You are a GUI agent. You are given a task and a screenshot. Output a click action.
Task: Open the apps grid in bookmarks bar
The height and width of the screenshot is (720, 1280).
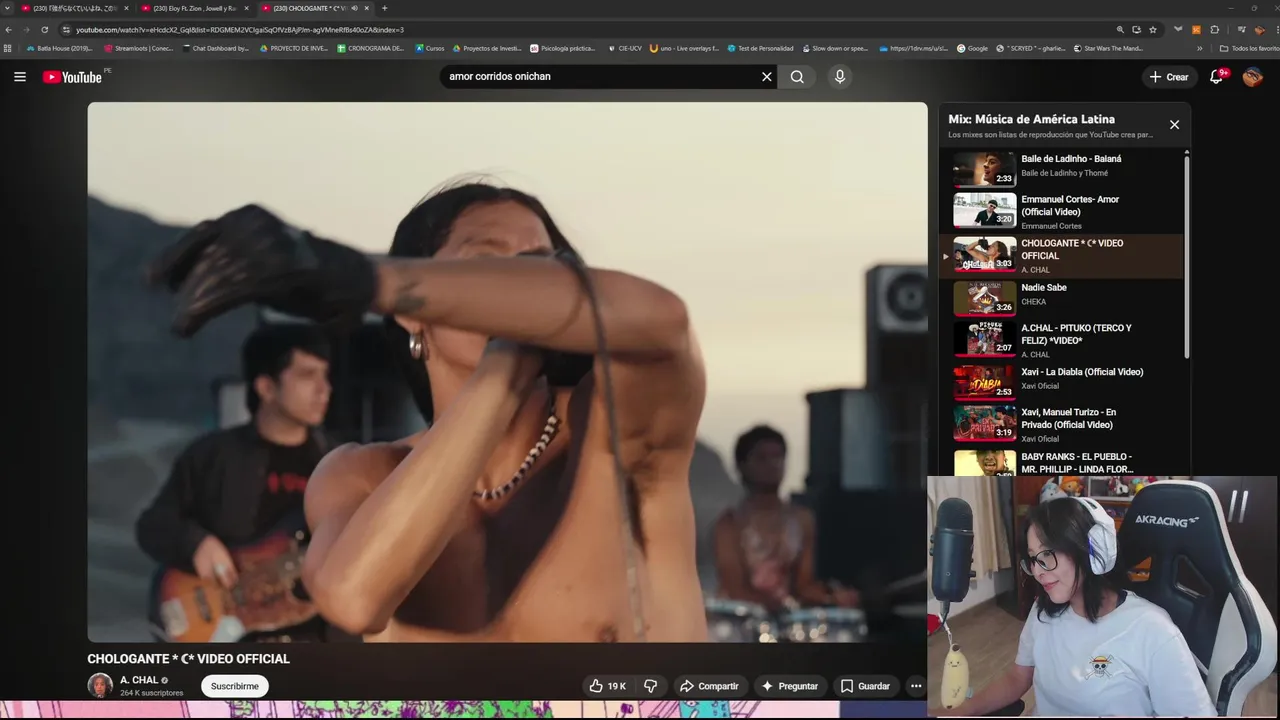pyautogui.click(x=8, y=48)
